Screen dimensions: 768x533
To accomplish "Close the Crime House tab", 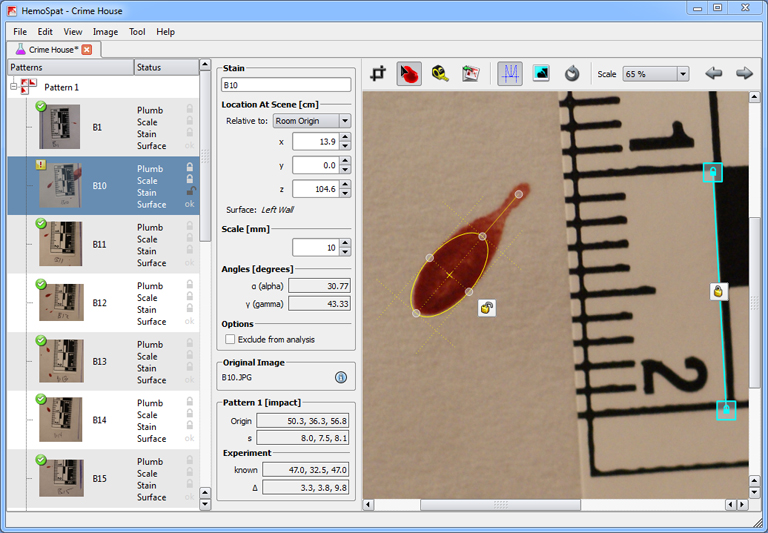I will pos(87,49).
